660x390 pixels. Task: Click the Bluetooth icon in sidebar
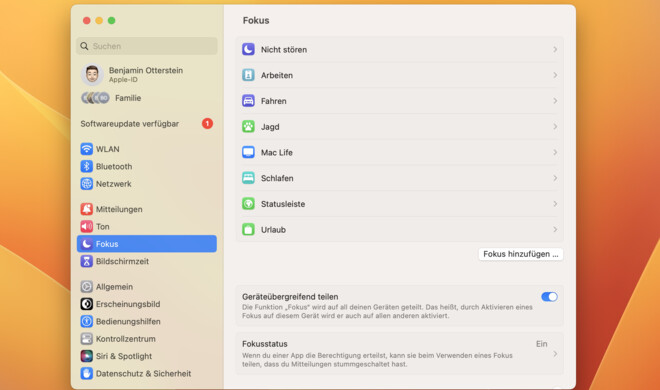coord(87,166)
